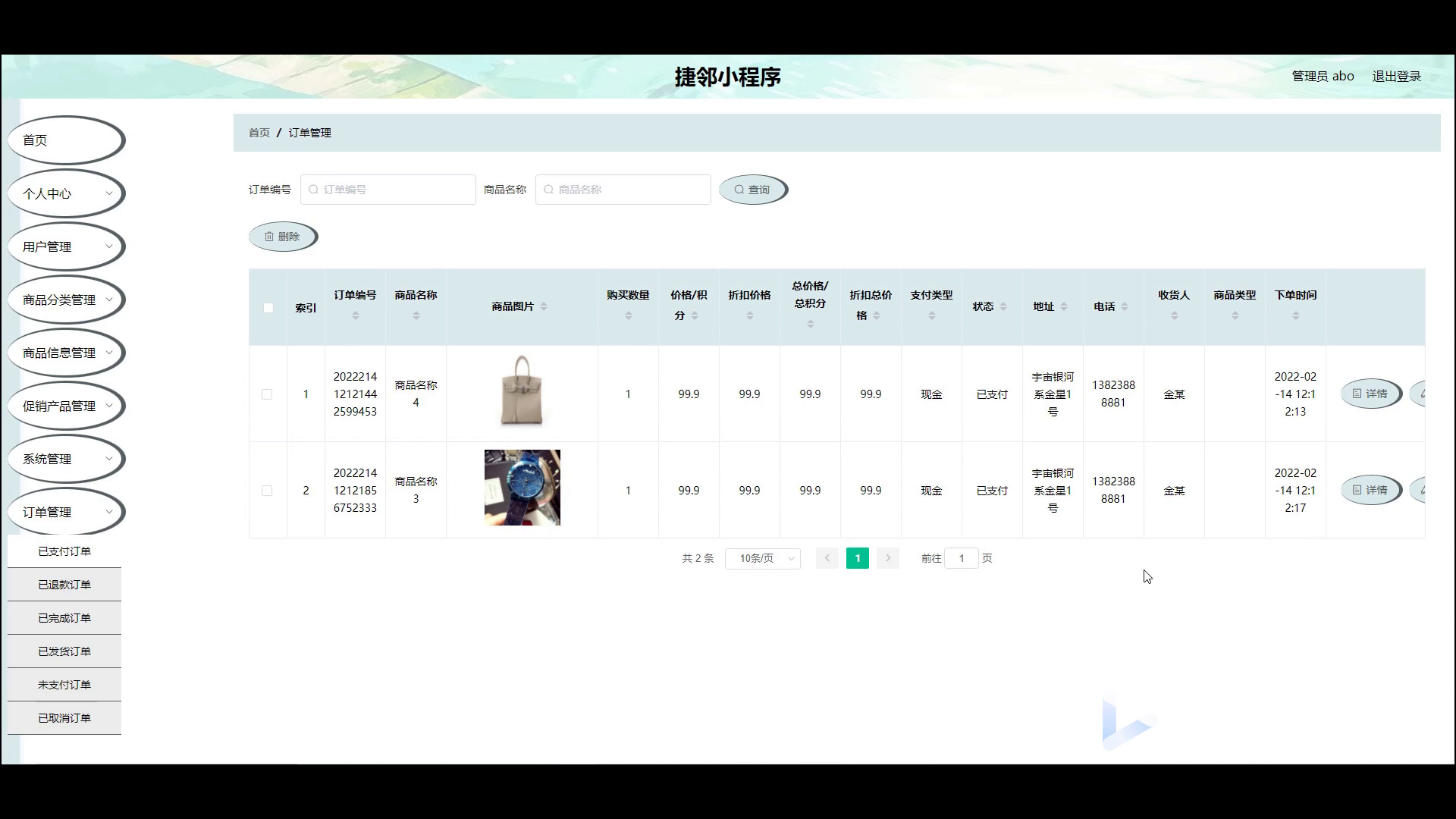Expand the 用户管理 menu
Viewport: 1456px width, 819px height.
66,246
